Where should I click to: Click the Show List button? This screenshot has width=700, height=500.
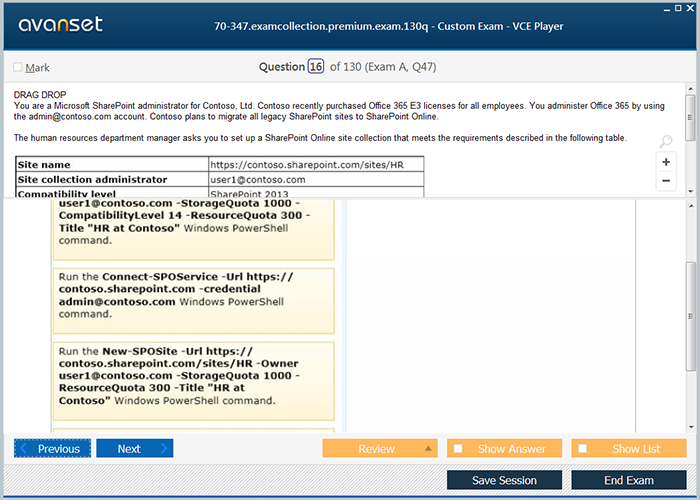[x=629, y=448]
